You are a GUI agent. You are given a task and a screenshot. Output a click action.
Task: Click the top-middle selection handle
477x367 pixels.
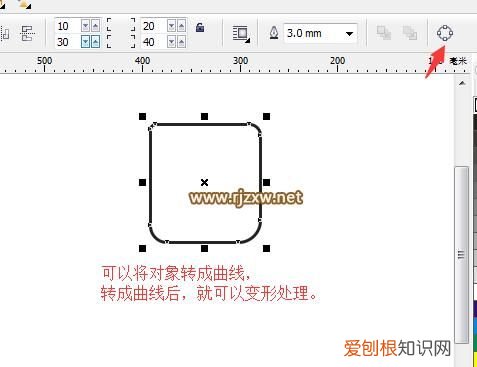coord(204,116)
